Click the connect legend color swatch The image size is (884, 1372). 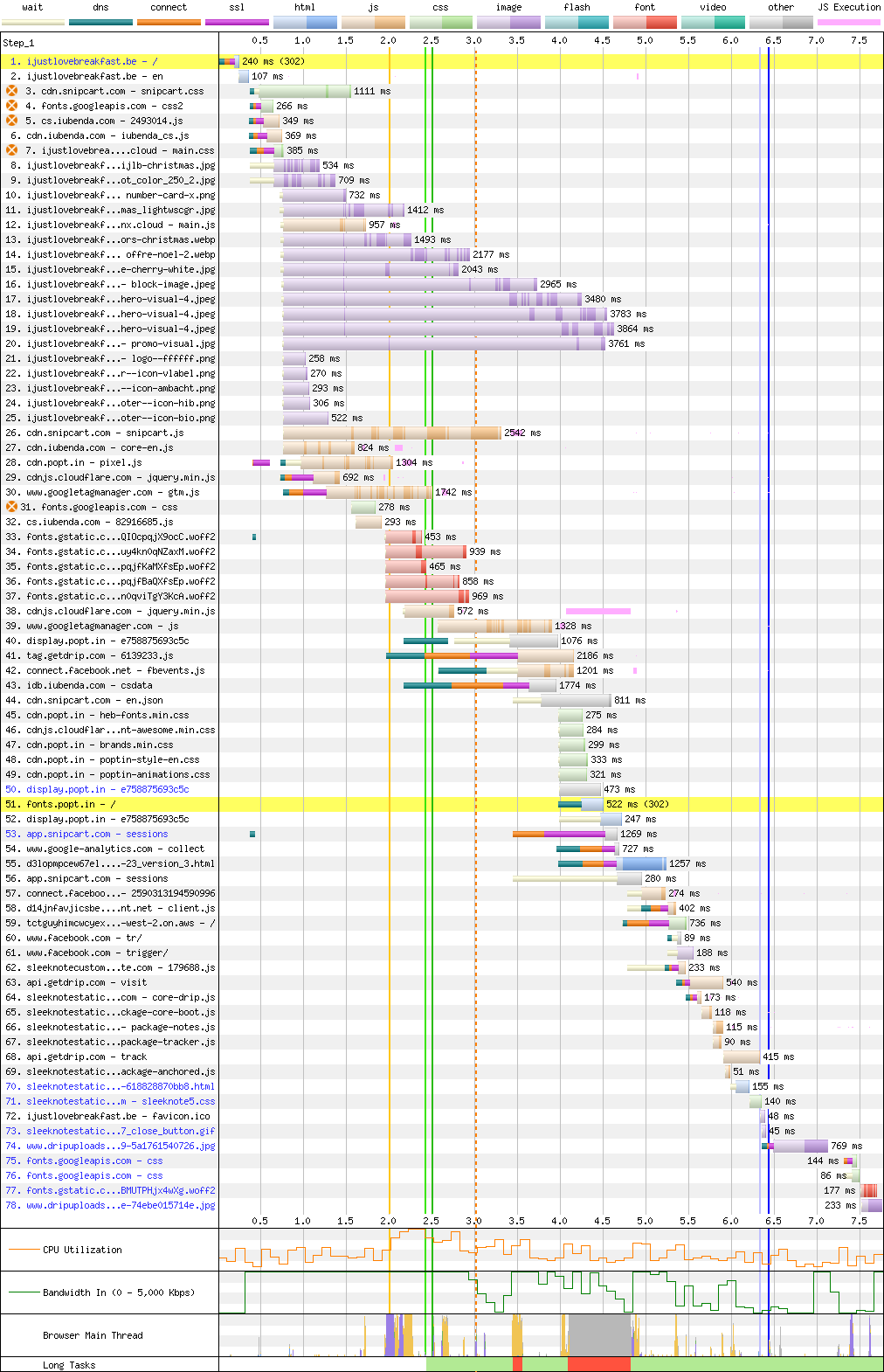[x=169, y=22]
